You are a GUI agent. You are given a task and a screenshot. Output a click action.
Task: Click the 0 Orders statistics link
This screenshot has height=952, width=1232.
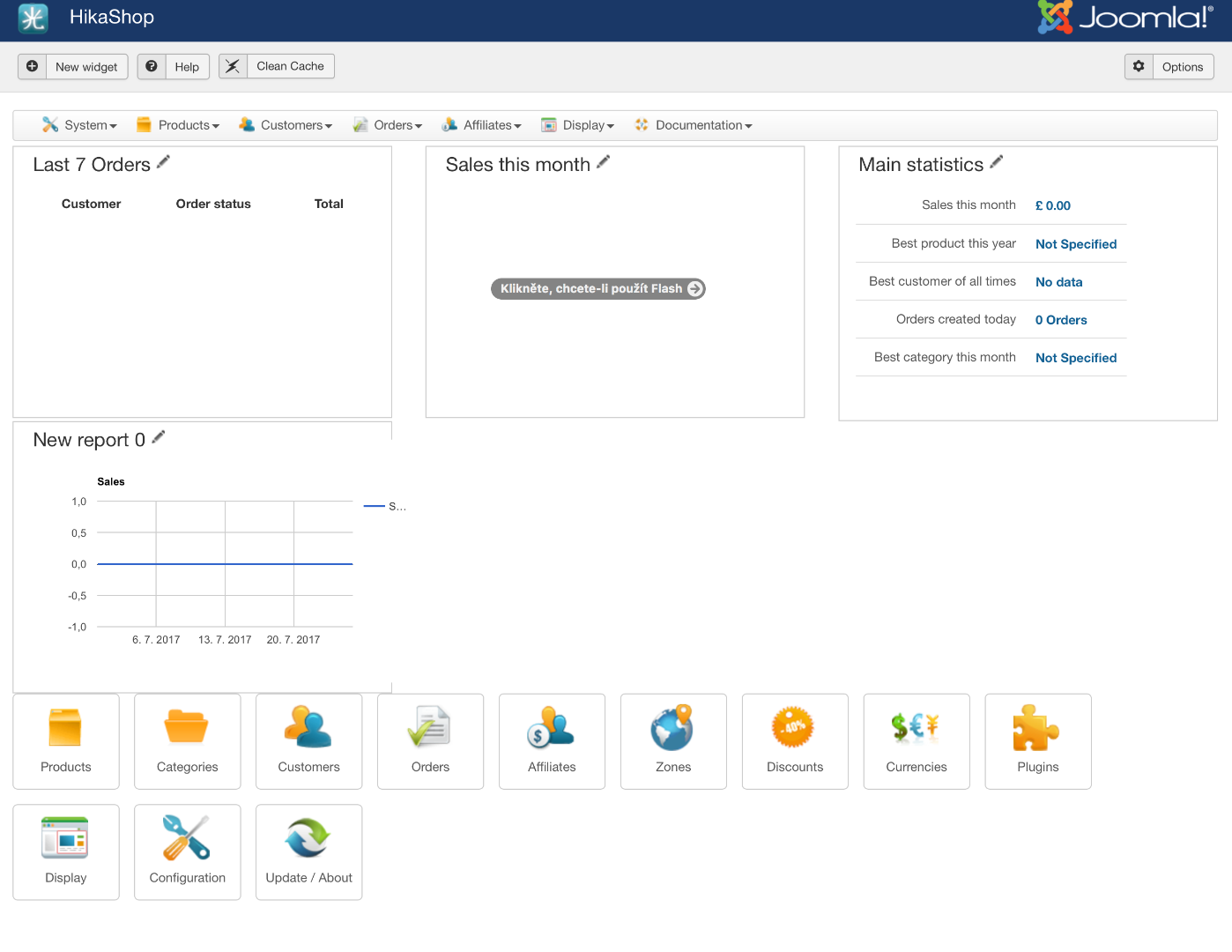1061,320
